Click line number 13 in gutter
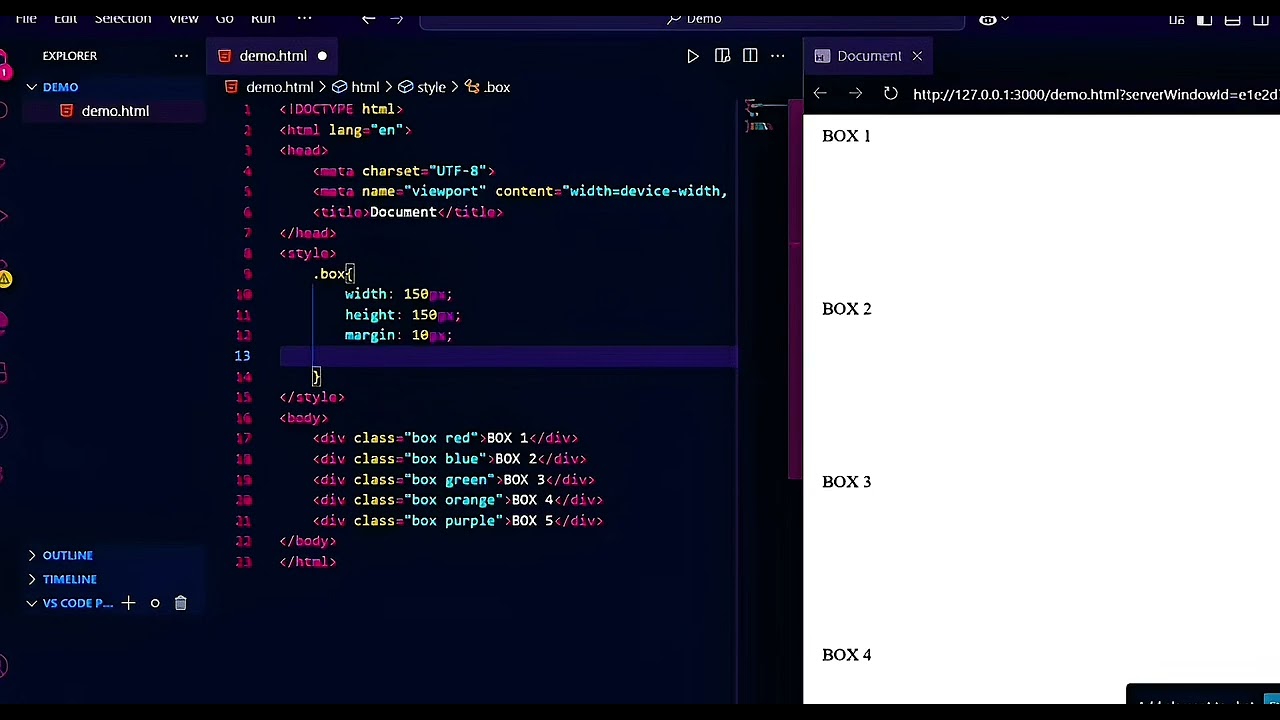The width and height of the screenshot is (1280, 720). pos(242,356)
